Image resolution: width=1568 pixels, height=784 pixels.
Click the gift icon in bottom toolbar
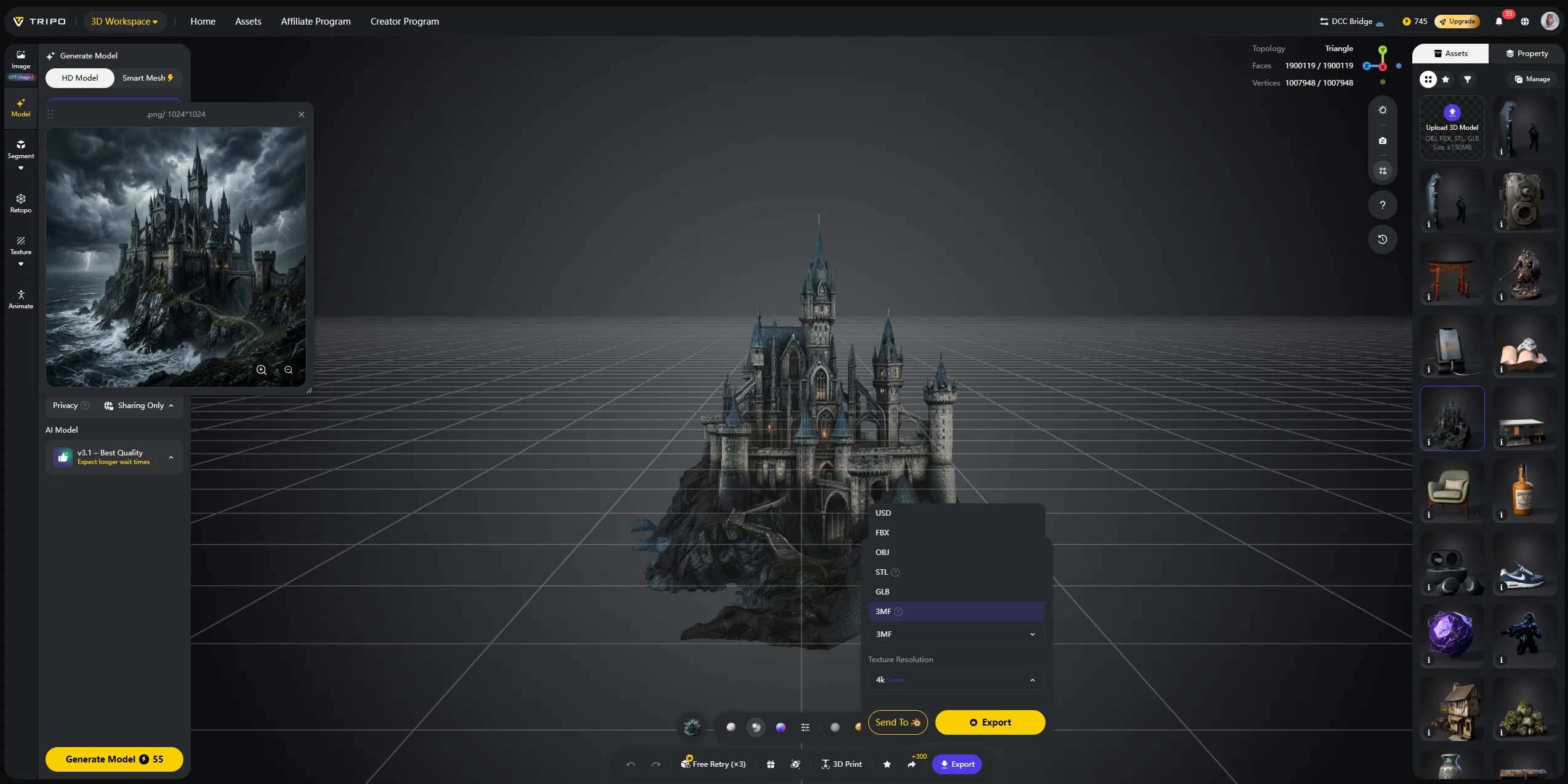pos(770,764)
